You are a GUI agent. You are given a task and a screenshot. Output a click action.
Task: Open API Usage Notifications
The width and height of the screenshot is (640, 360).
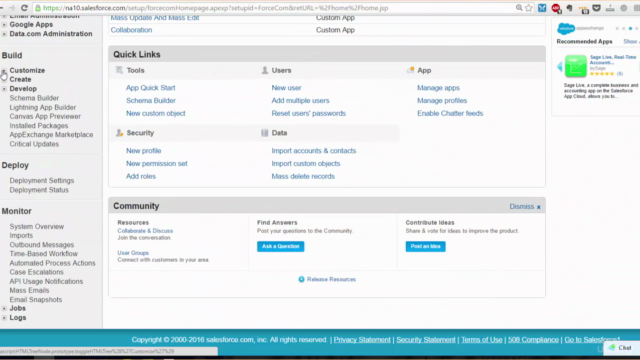pyautogui.click(x=46, y=282)
